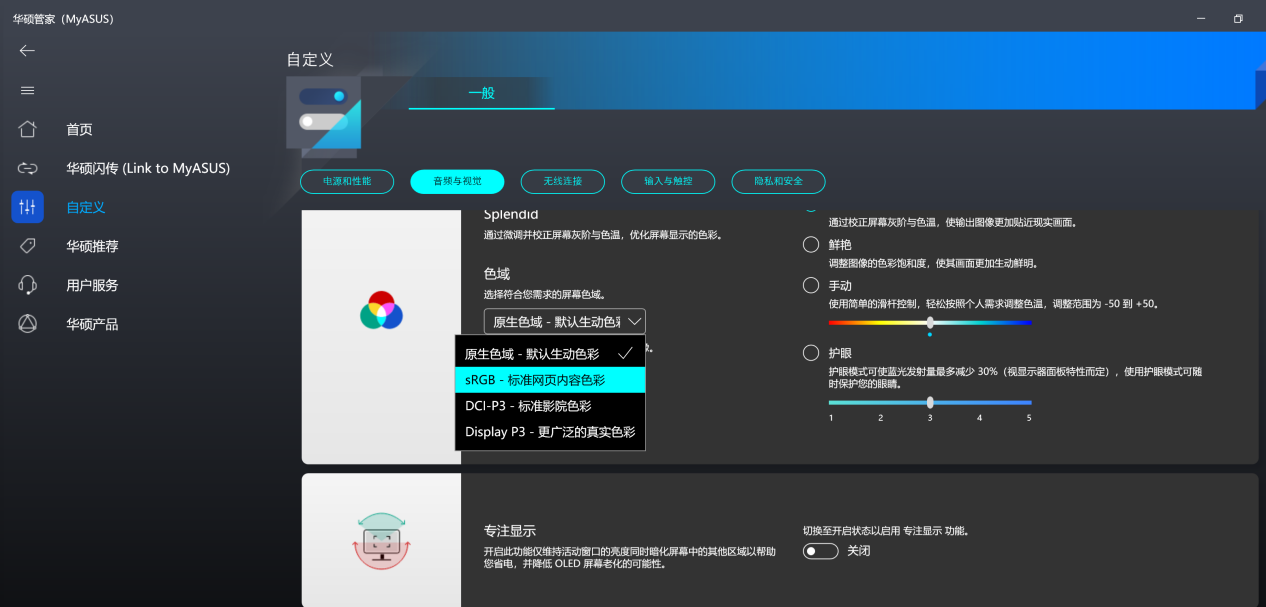Click the 隐私和安全 category button
The image size is (1266, 607).
(778, 181)
